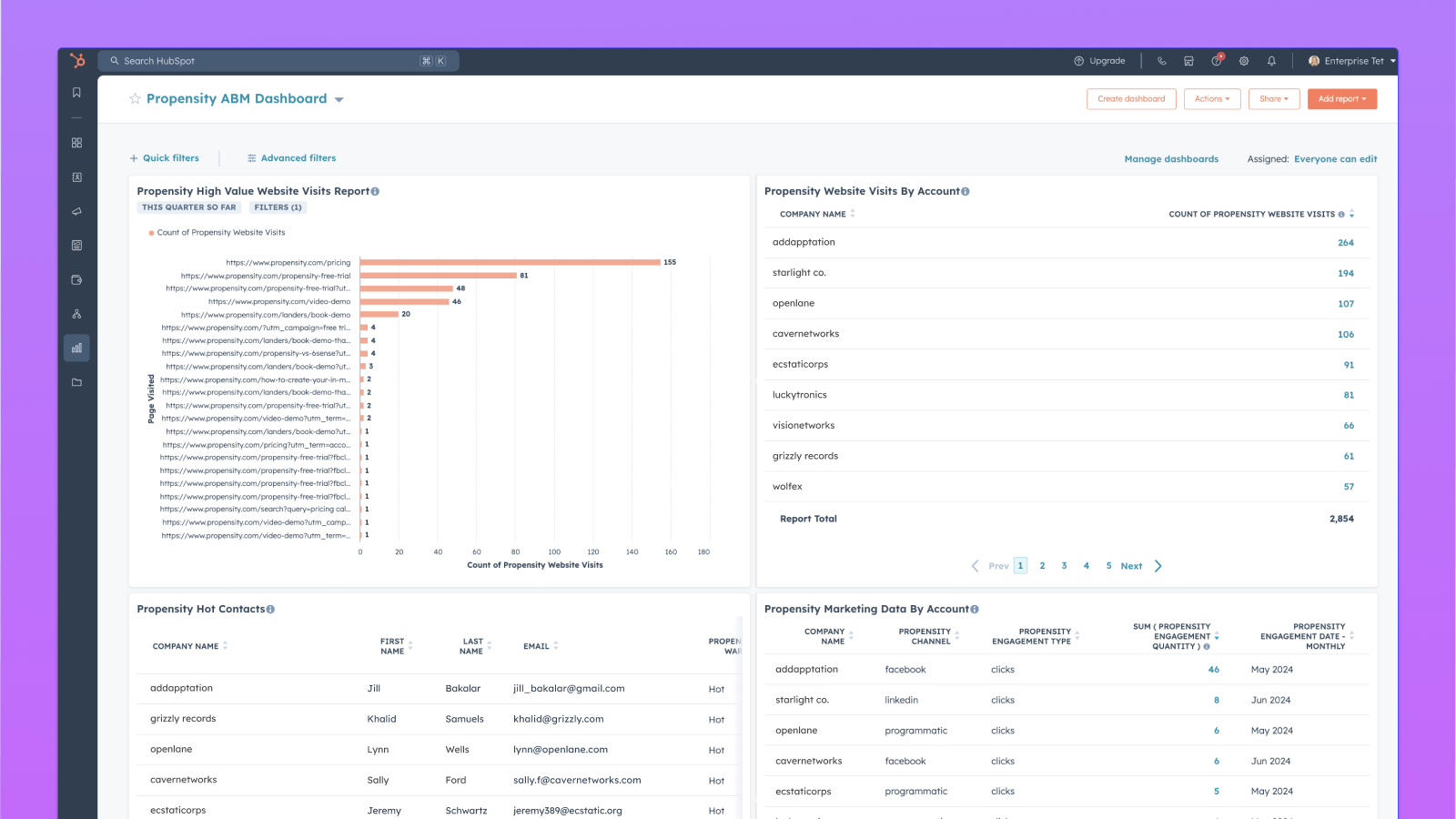1456x819 pixels.
Task: Click the Create dashboard button
Action: tap(1131, 98)
